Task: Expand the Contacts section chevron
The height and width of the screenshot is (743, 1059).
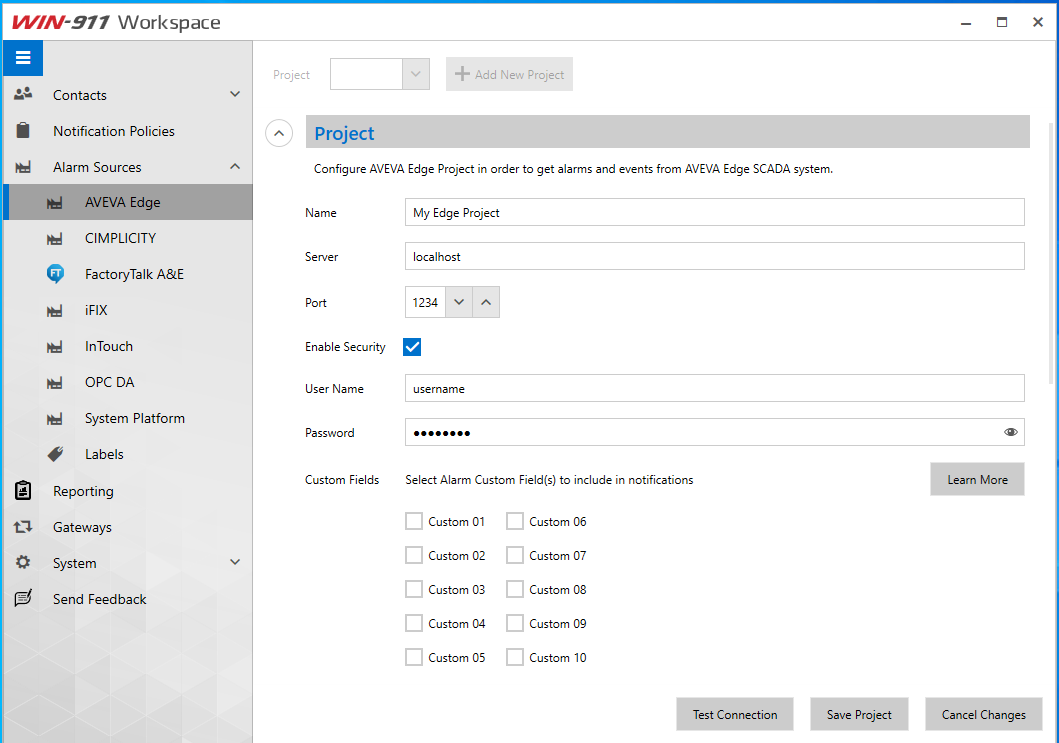Action: point(235,94)
